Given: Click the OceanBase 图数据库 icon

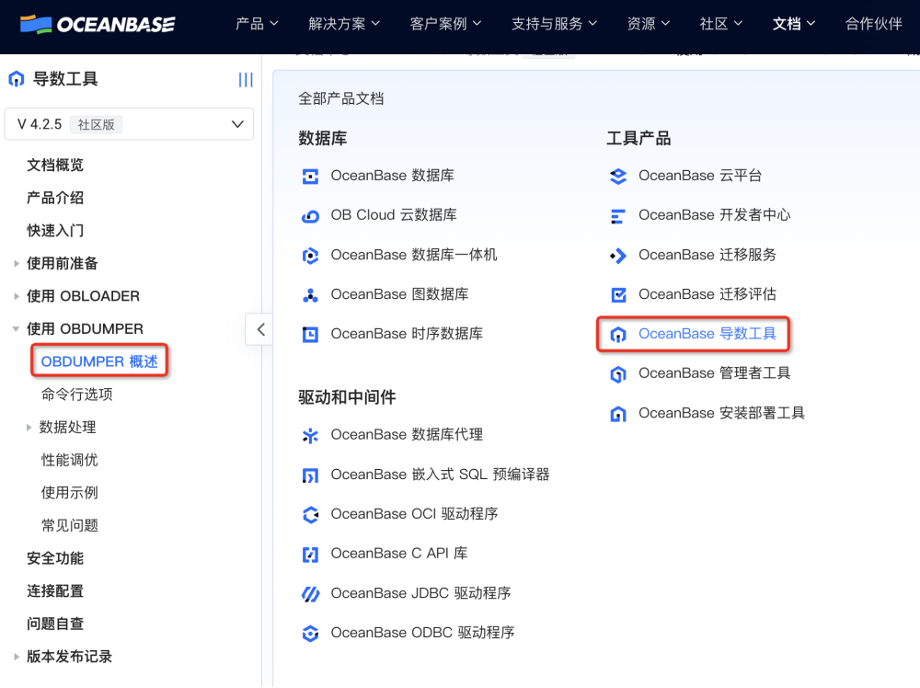Looking at the screenshot, I should 310,295.
